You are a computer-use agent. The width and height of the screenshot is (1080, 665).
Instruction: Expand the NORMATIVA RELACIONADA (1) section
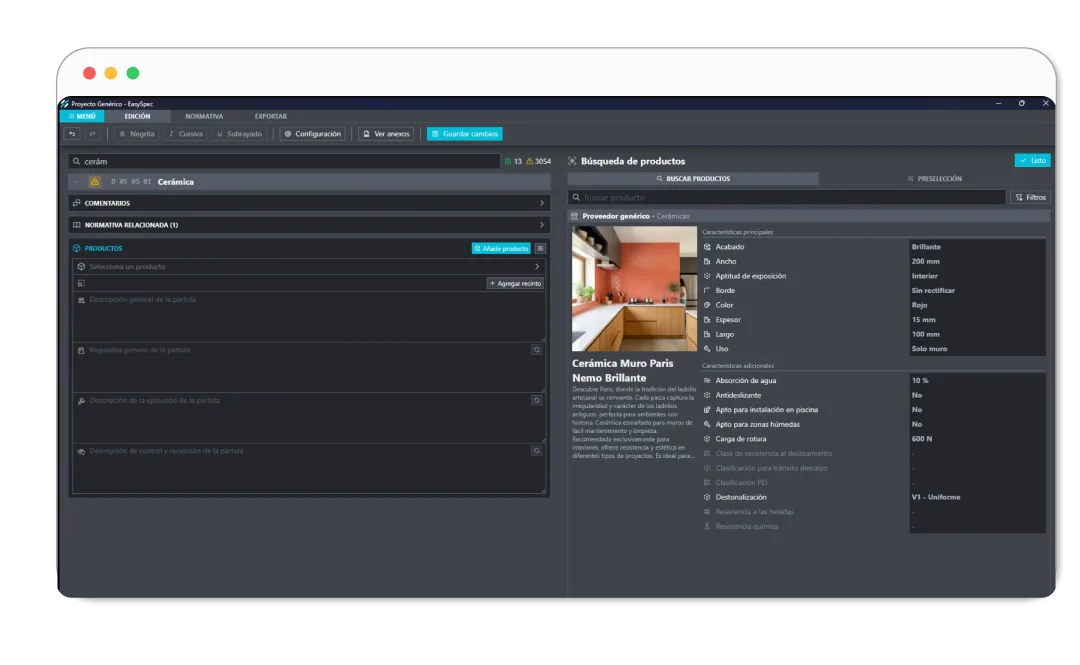(x=309, y=225)
